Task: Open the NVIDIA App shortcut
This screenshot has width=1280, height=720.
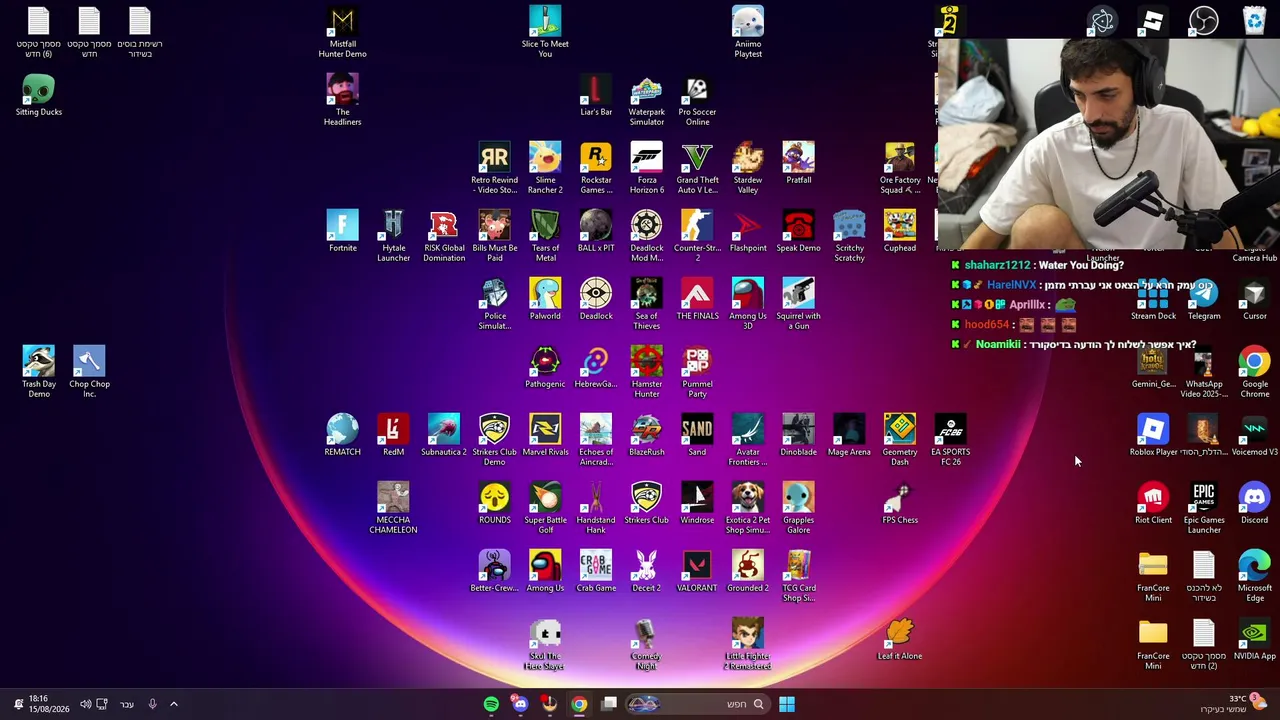Action: 1254,640
